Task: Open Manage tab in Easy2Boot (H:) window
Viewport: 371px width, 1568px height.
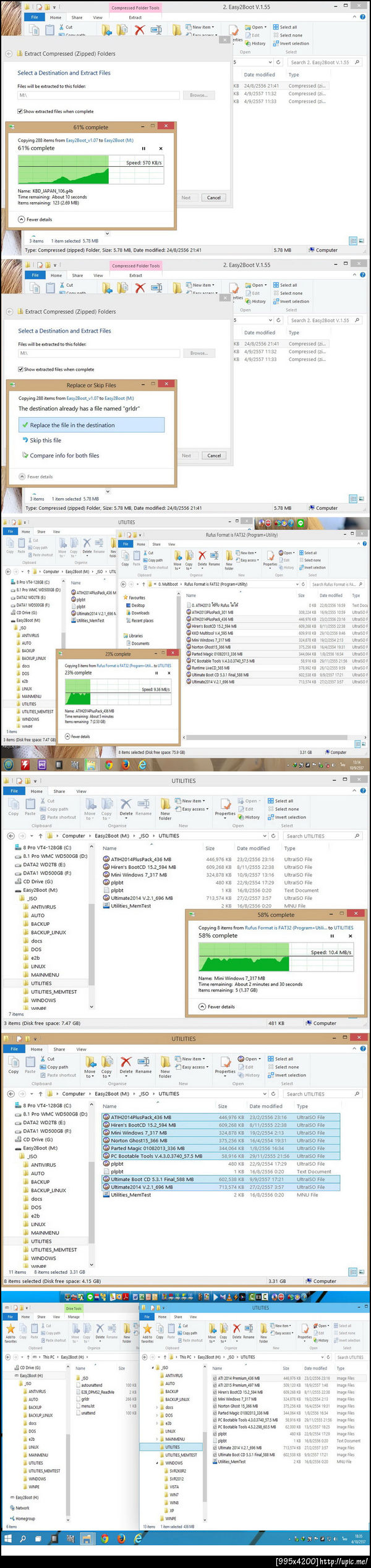Action: (x=74, y=1316)
